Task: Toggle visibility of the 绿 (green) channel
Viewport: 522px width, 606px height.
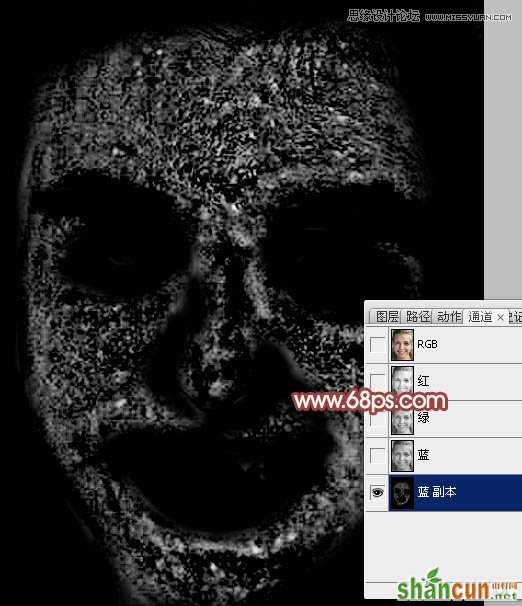Action: [377, 419]
